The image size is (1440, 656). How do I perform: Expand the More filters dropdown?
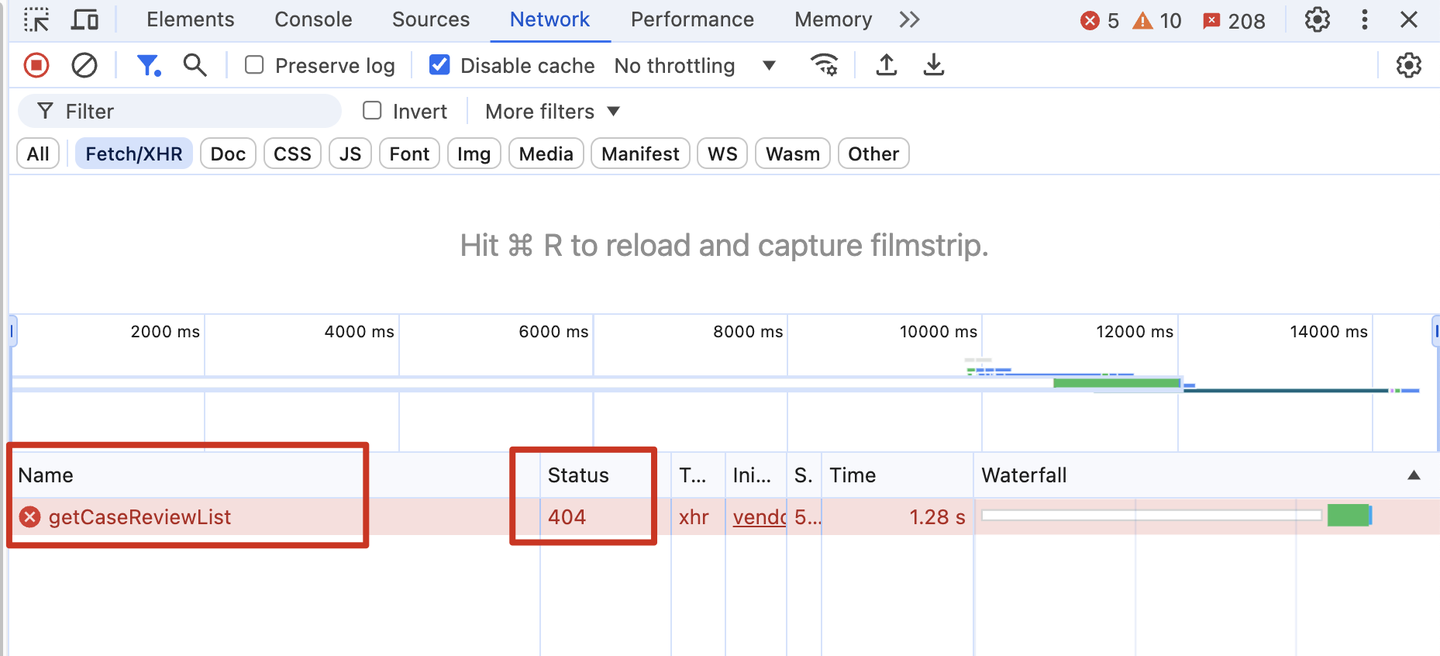point(552,111)
